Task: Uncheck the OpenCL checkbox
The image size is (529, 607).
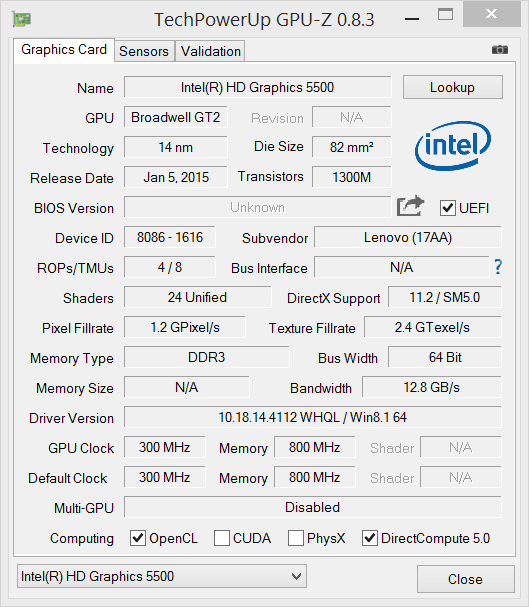Action: (x=138, y=538)
